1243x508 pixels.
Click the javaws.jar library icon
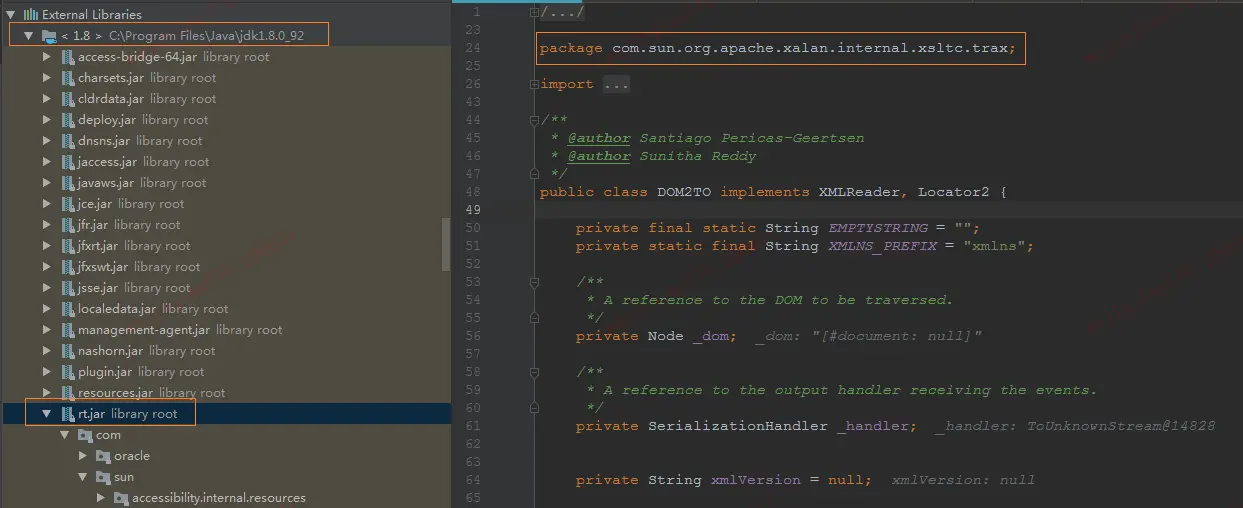[68, 183]
